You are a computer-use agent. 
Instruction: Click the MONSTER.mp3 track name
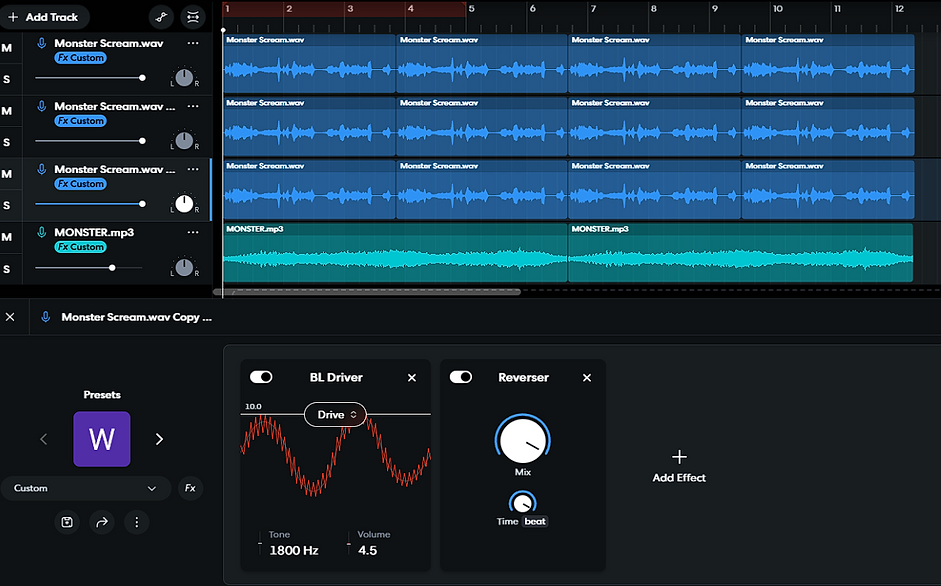coord(94,232)
